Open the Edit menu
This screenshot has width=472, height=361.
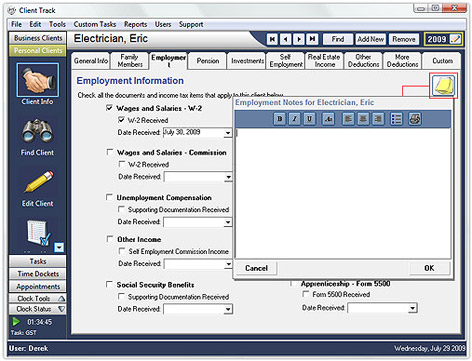35,24
